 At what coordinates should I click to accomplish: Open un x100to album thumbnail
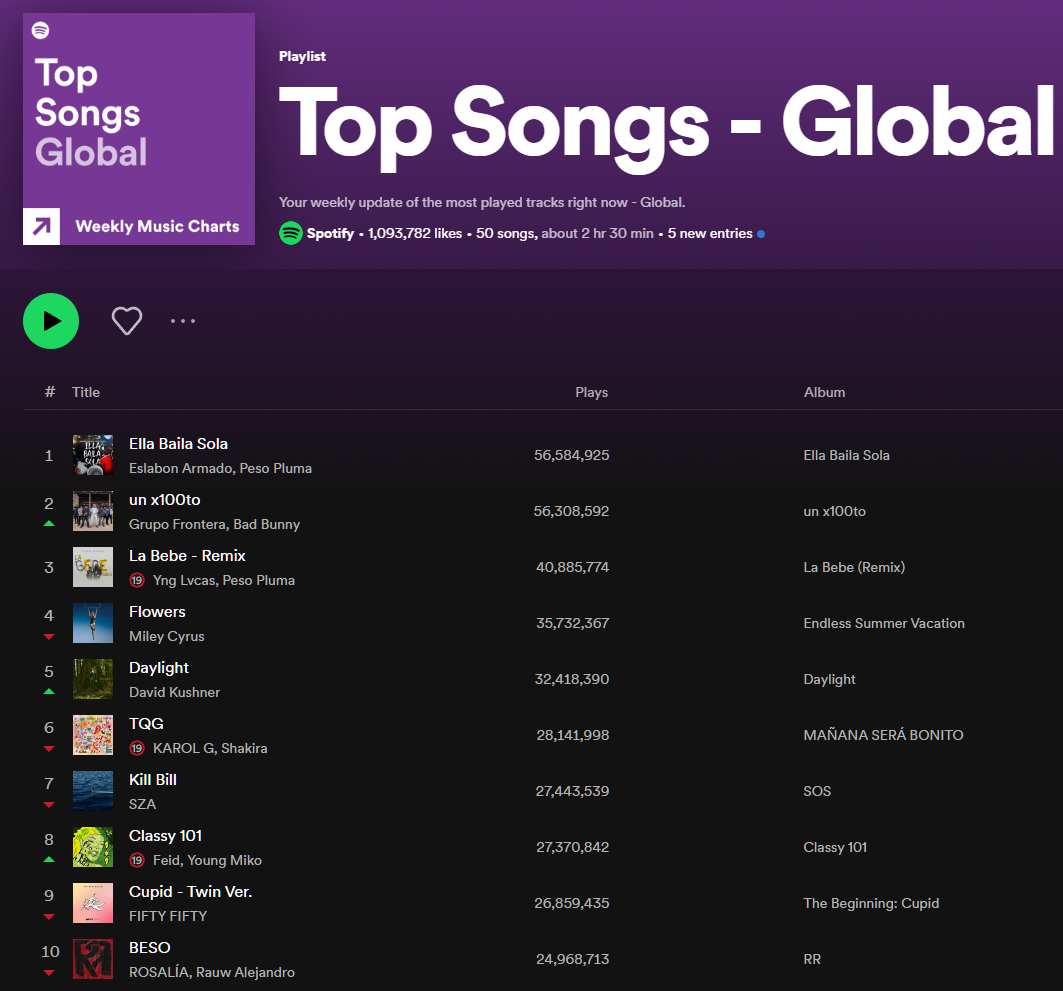click(x=93, y=511)
